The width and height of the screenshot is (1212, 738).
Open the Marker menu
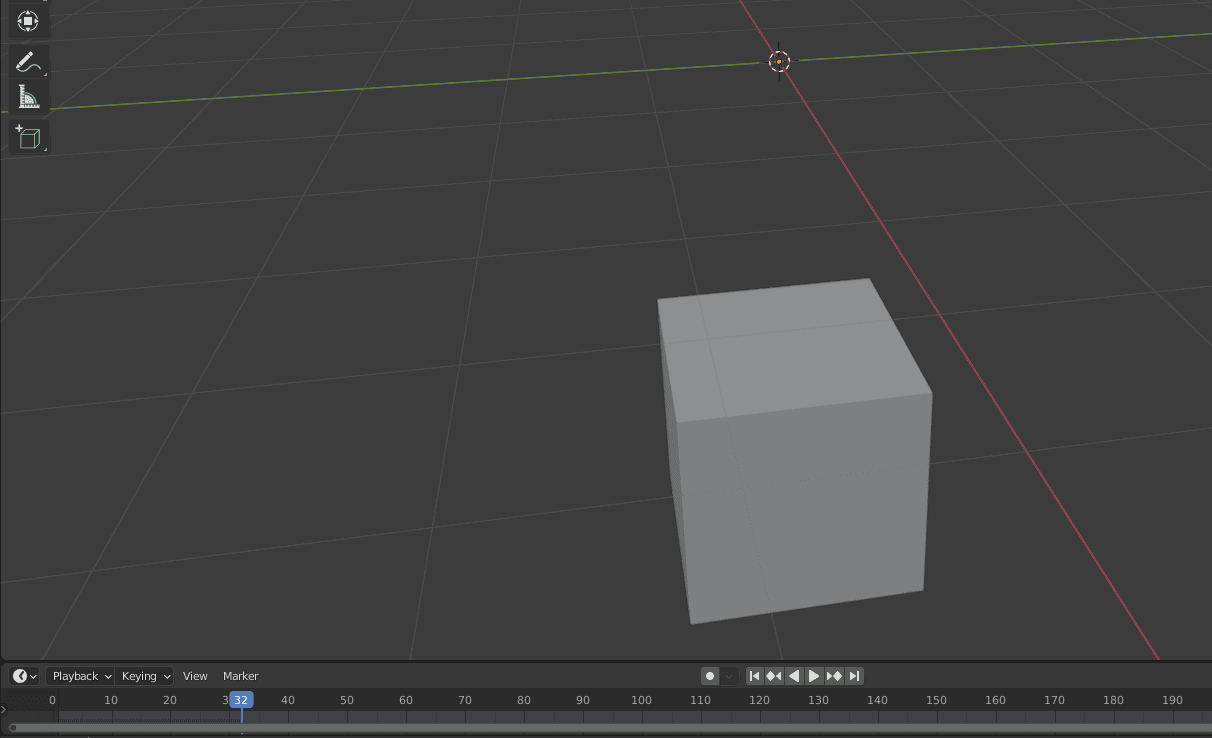pos(240,675)
